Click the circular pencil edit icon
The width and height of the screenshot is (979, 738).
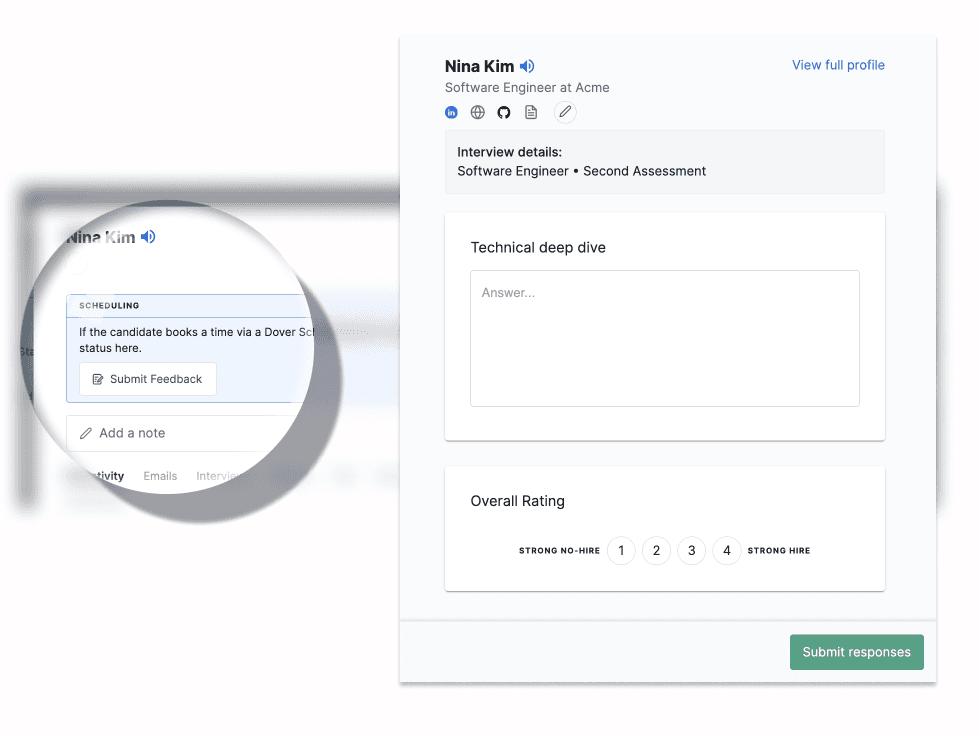pos(565,112)
